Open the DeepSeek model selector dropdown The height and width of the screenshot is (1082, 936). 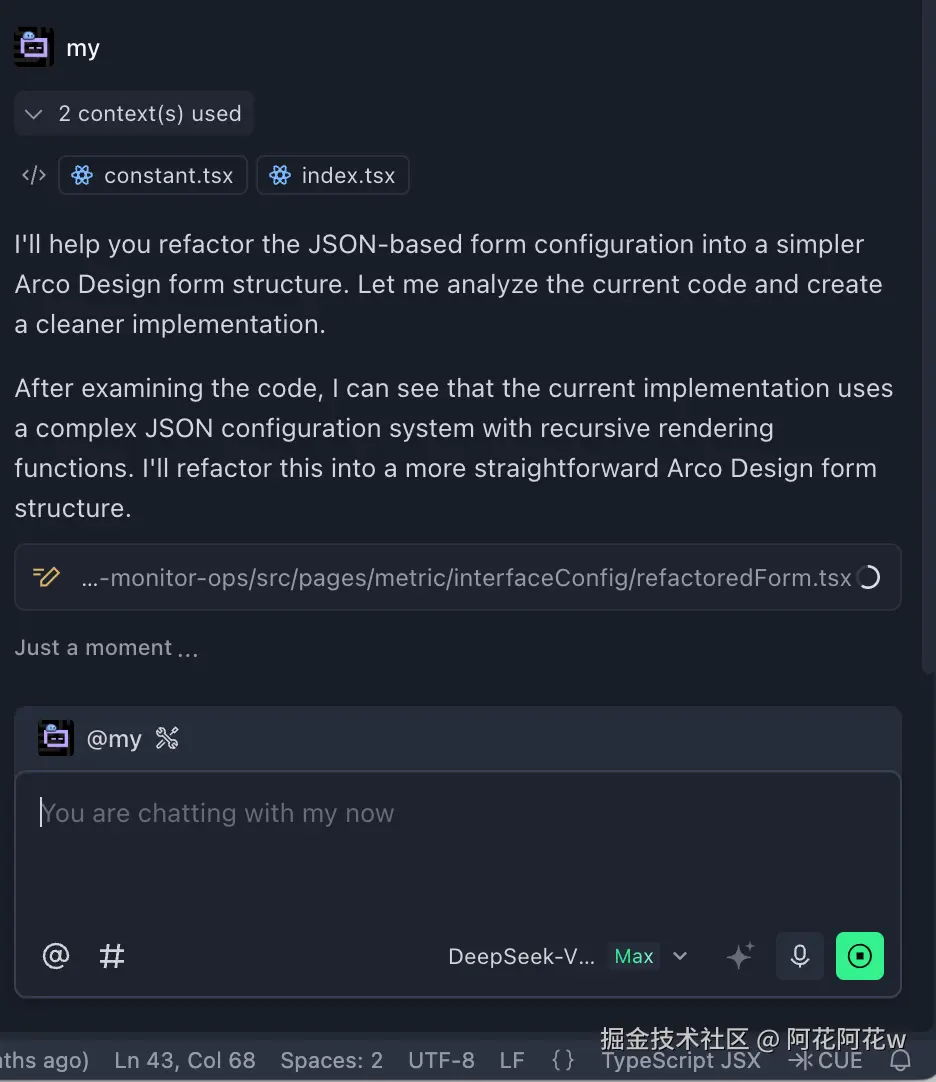pos(680,956)
